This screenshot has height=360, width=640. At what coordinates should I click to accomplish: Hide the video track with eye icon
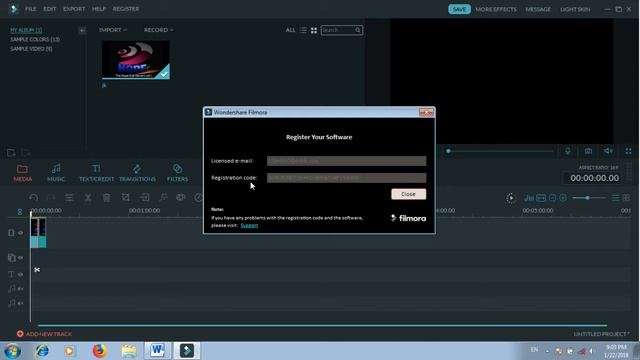pos(20,233)
